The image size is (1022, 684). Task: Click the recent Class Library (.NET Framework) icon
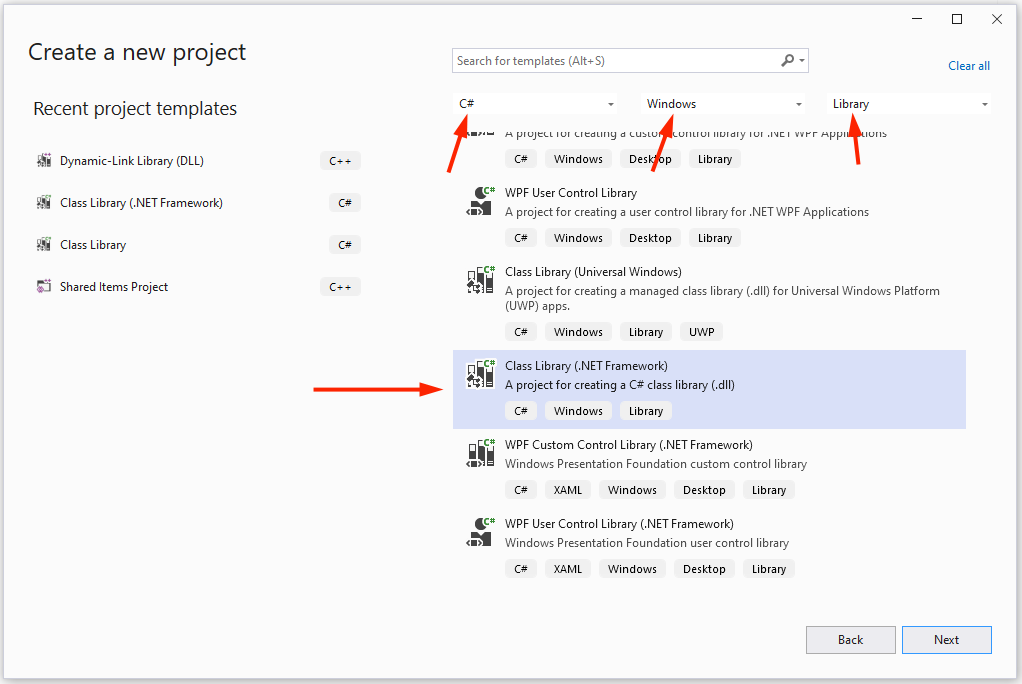pyautogui.click(x=44, y=203)
